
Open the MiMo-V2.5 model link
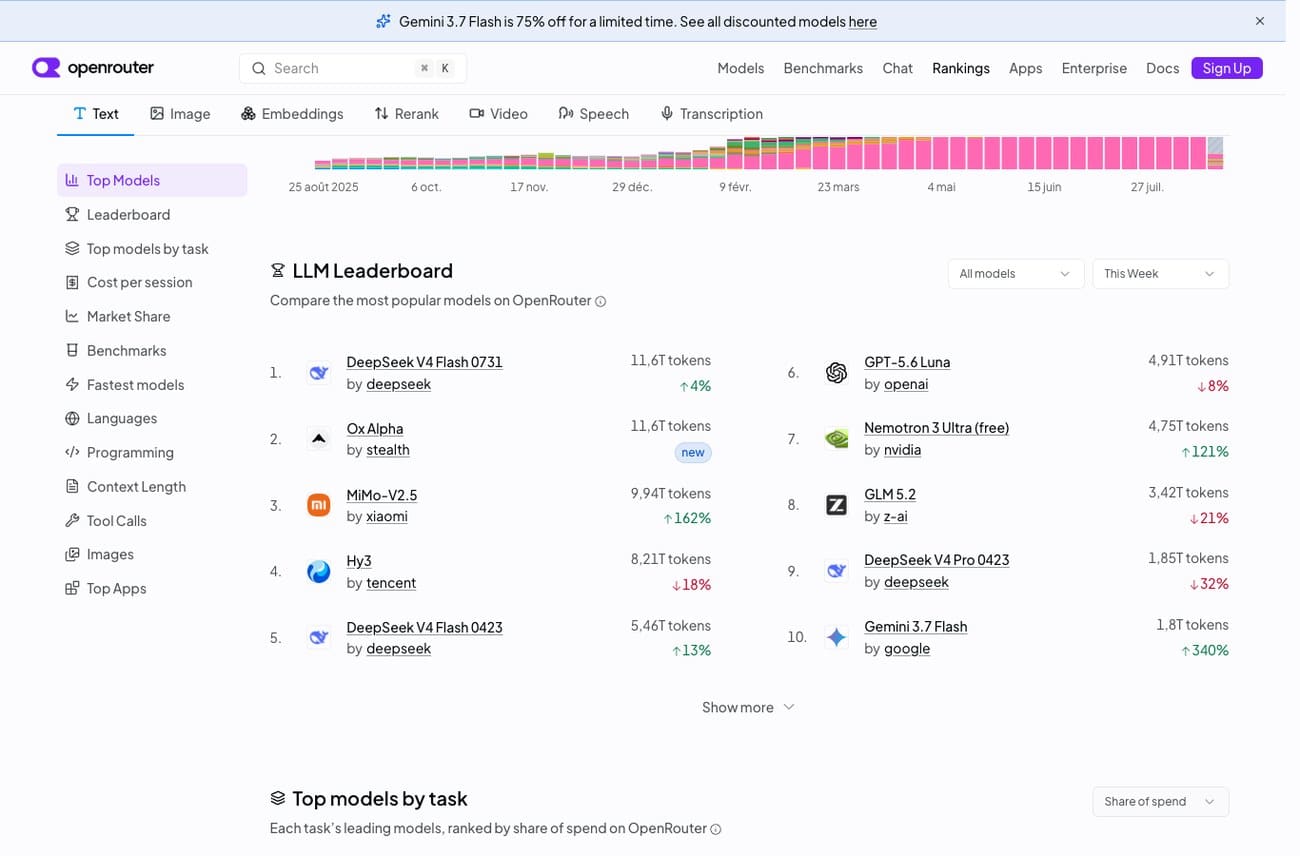tap(382, 495)
